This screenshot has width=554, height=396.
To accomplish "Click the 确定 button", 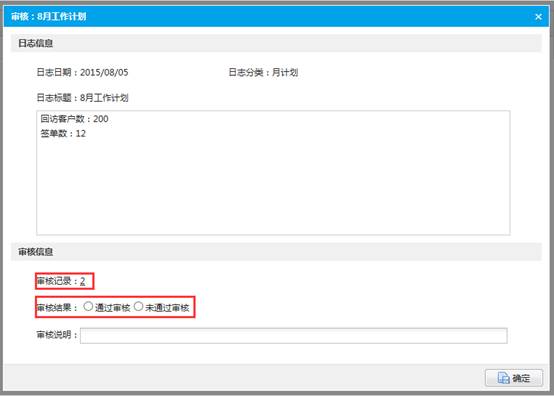I will (514, 378).
